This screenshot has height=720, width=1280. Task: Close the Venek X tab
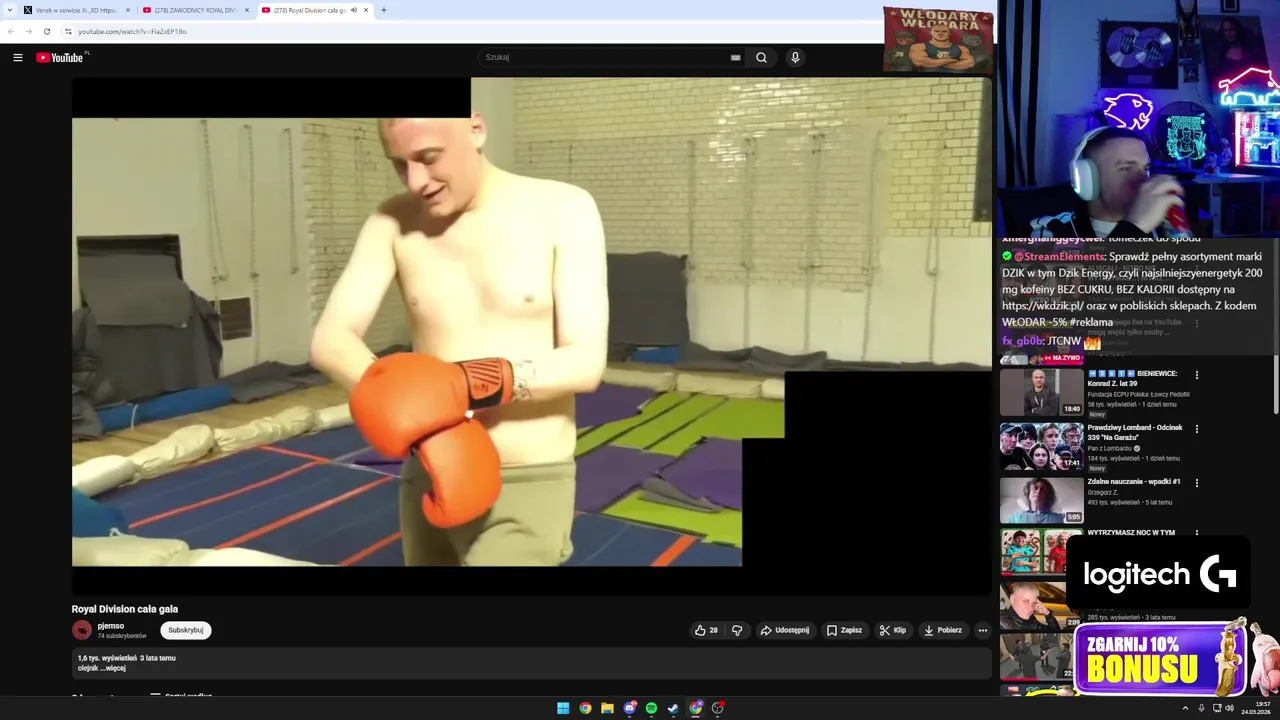(x=127, y=10)
